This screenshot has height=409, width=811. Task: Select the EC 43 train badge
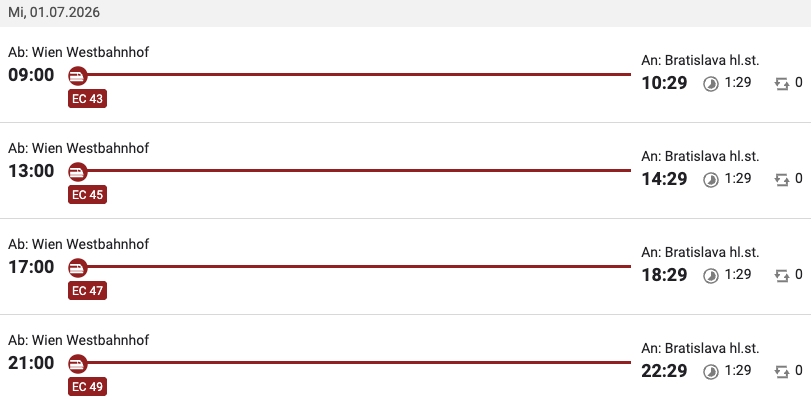click(87, 99)
